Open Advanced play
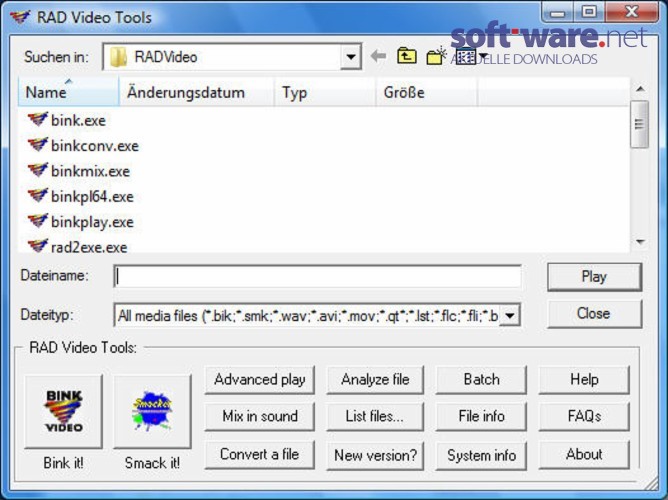 point(259,379)
